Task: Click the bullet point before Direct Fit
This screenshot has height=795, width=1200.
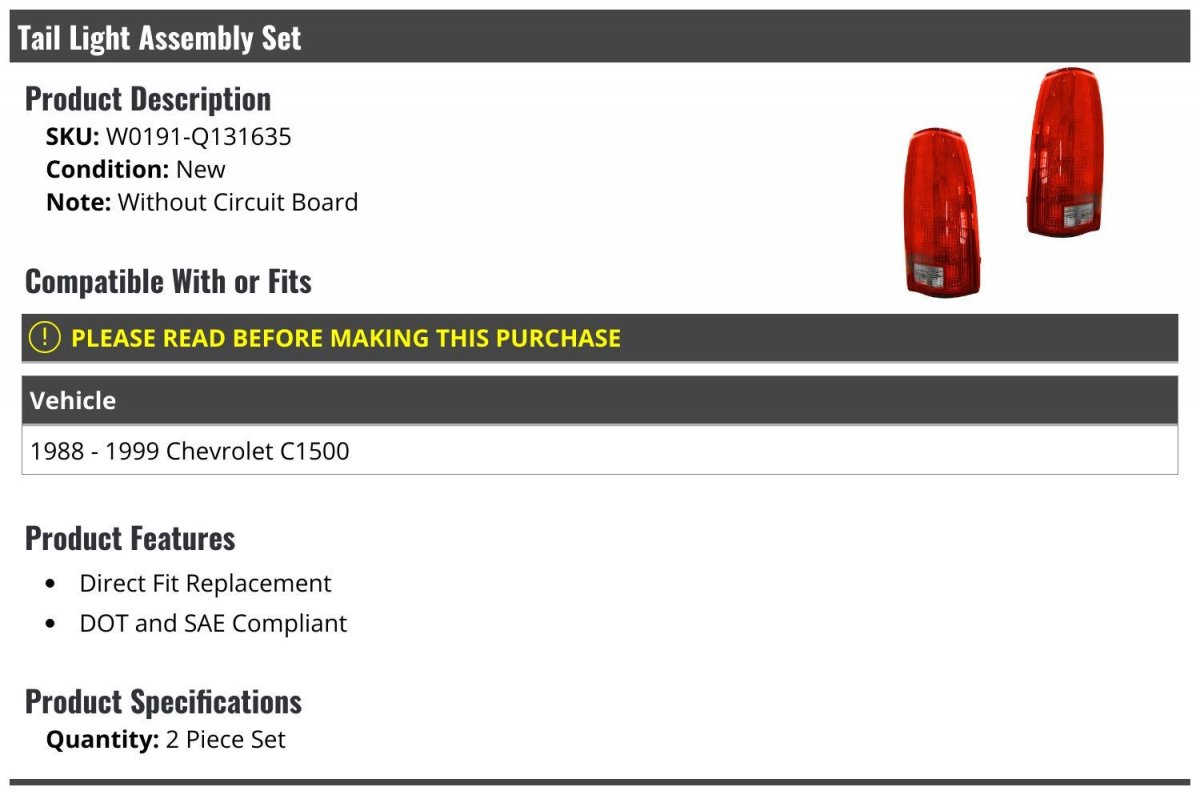Action: [51, 584]
